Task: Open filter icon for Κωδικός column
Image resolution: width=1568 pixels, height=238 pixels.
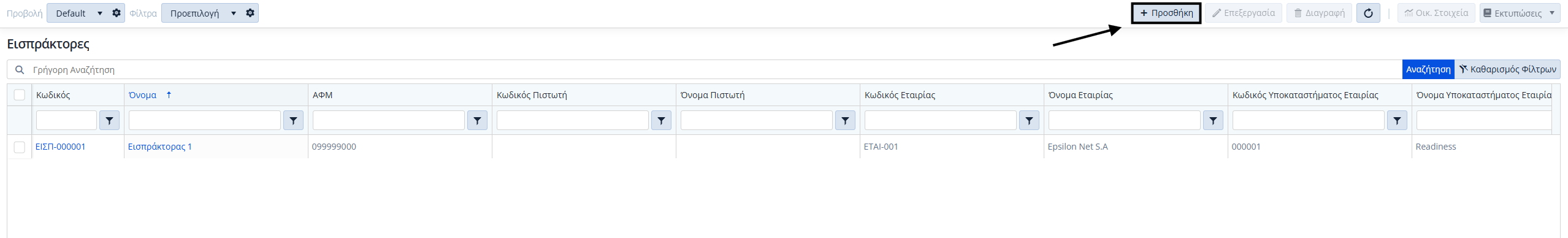Action: tap(109, 121)
